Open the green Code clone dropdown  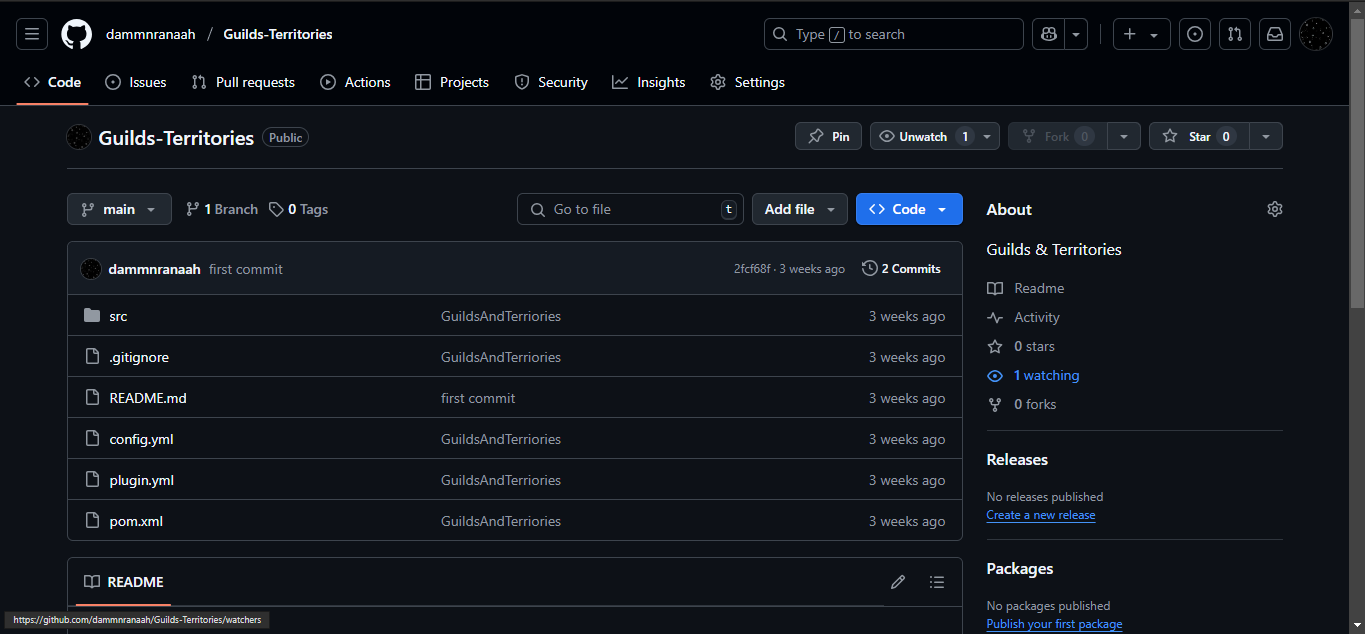pyautogui.click(x=909, y=209)
